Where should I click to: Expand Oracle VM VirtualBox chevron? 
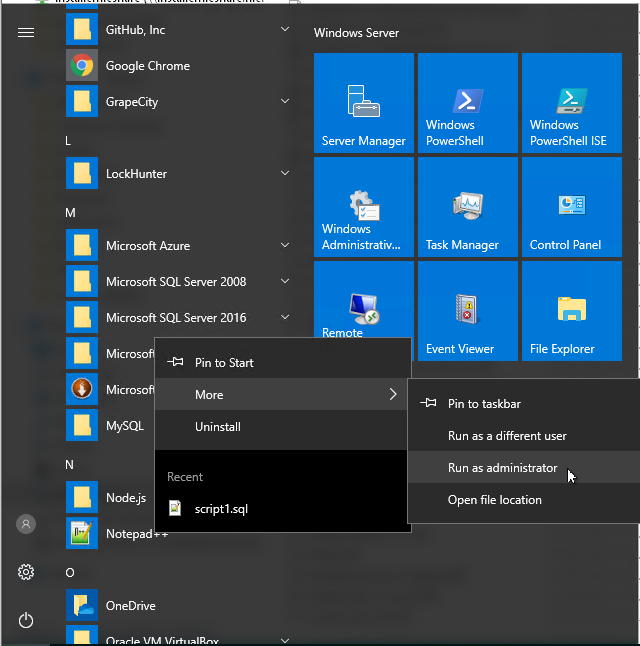pyautogui.click(x=285, y=640)
